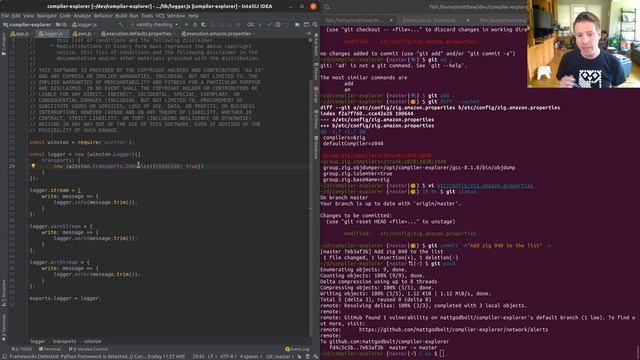Click the 'logger' structural breadcrumb at editor bottom

pos(38,341)
